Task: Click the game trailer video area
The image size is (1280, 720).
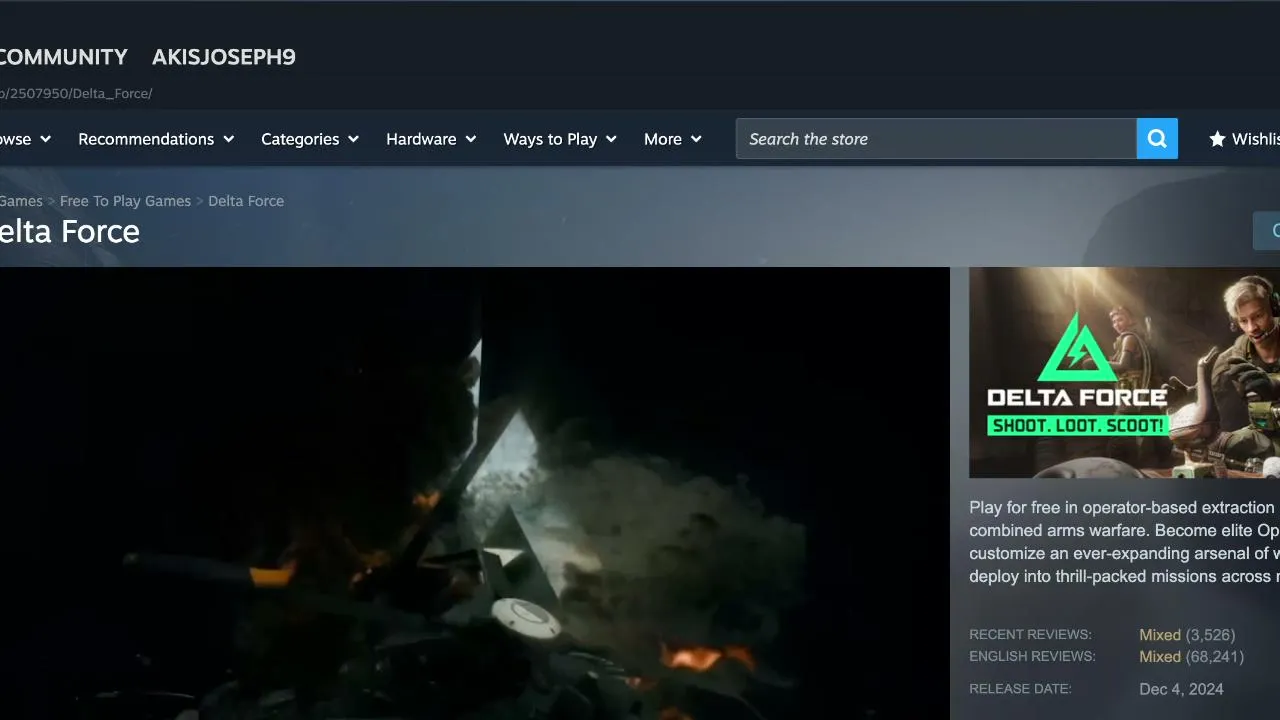Action: (x=474, y=493)
